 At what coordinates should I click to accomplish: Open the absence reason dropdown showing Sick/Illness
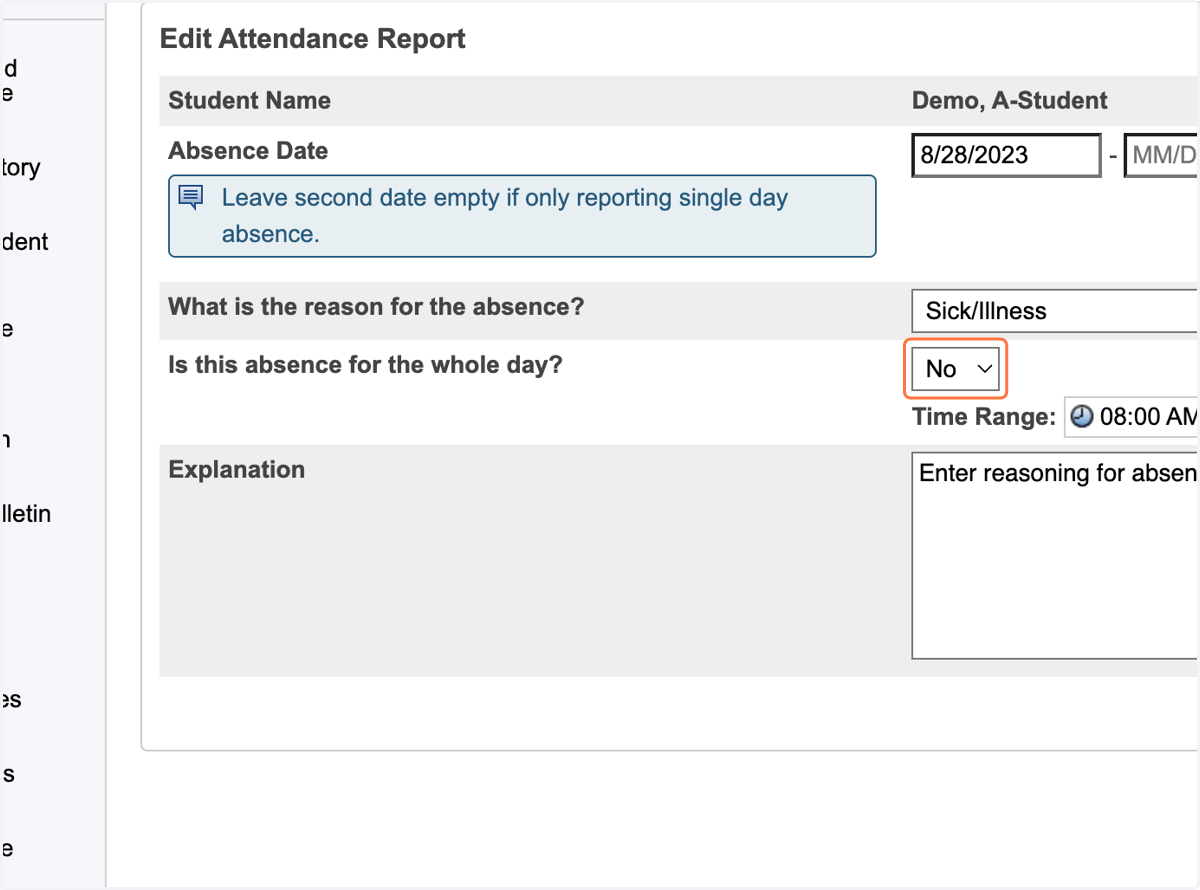point(1055,311)
